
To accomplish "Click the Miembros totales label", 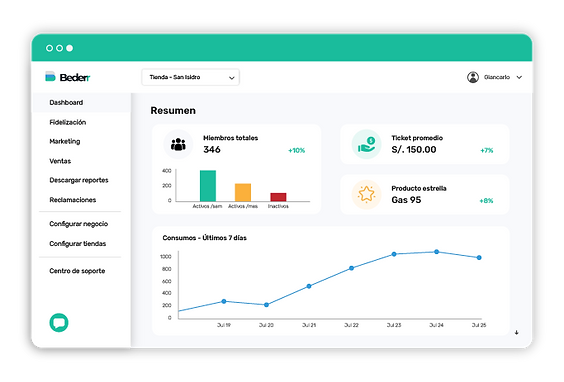I will pos(231,138).
